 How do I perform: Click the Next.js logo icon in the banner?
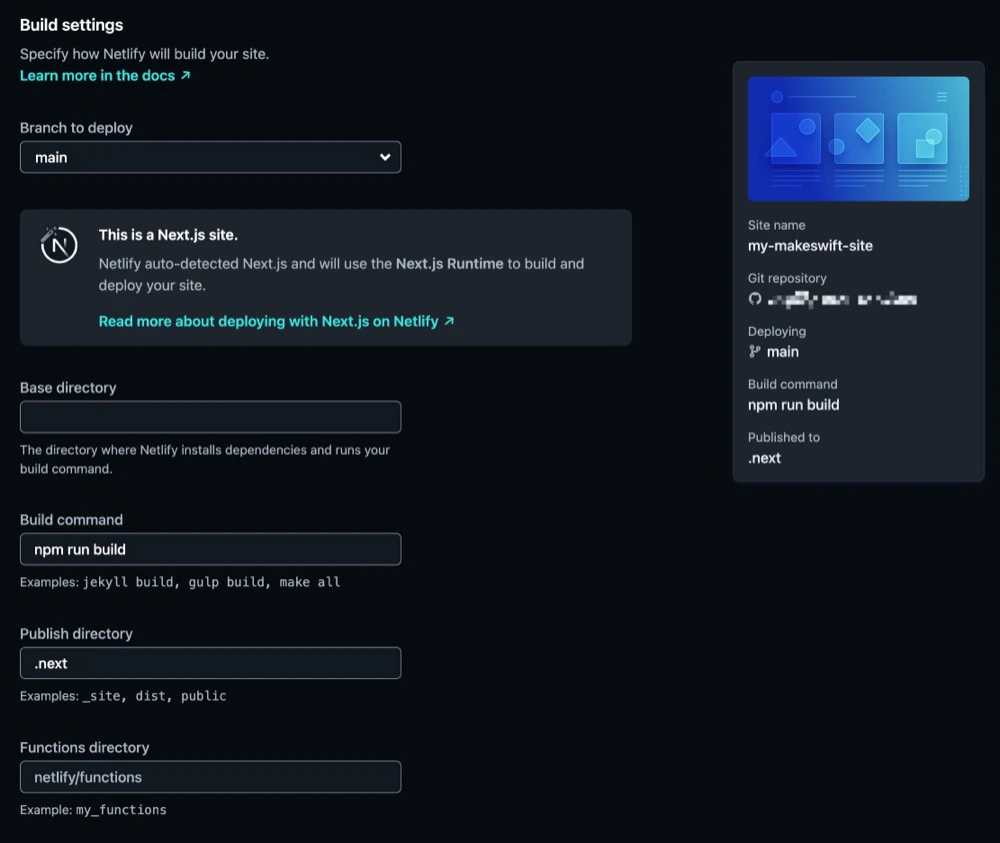[59, 245]
